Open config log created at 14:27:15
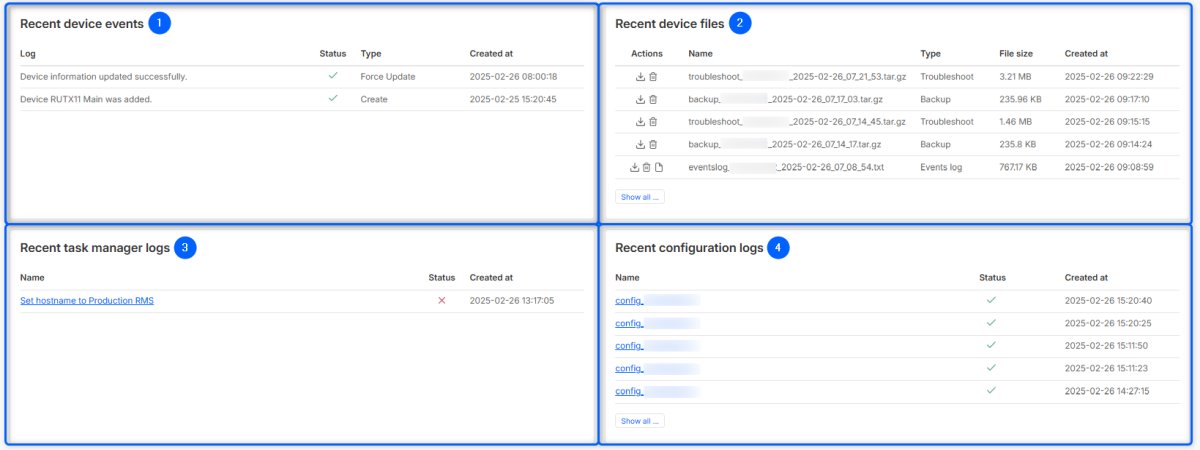1200x450 pixels. [x=629, y=391]
